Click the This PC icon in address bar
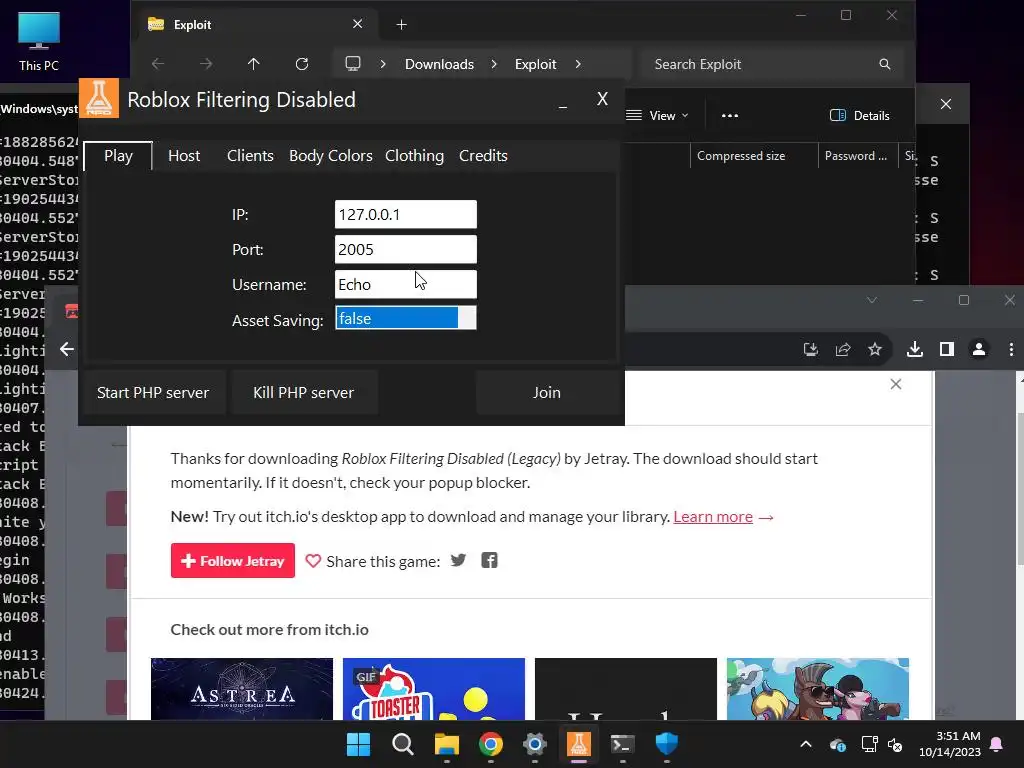1024x768 pixels. 353,64
